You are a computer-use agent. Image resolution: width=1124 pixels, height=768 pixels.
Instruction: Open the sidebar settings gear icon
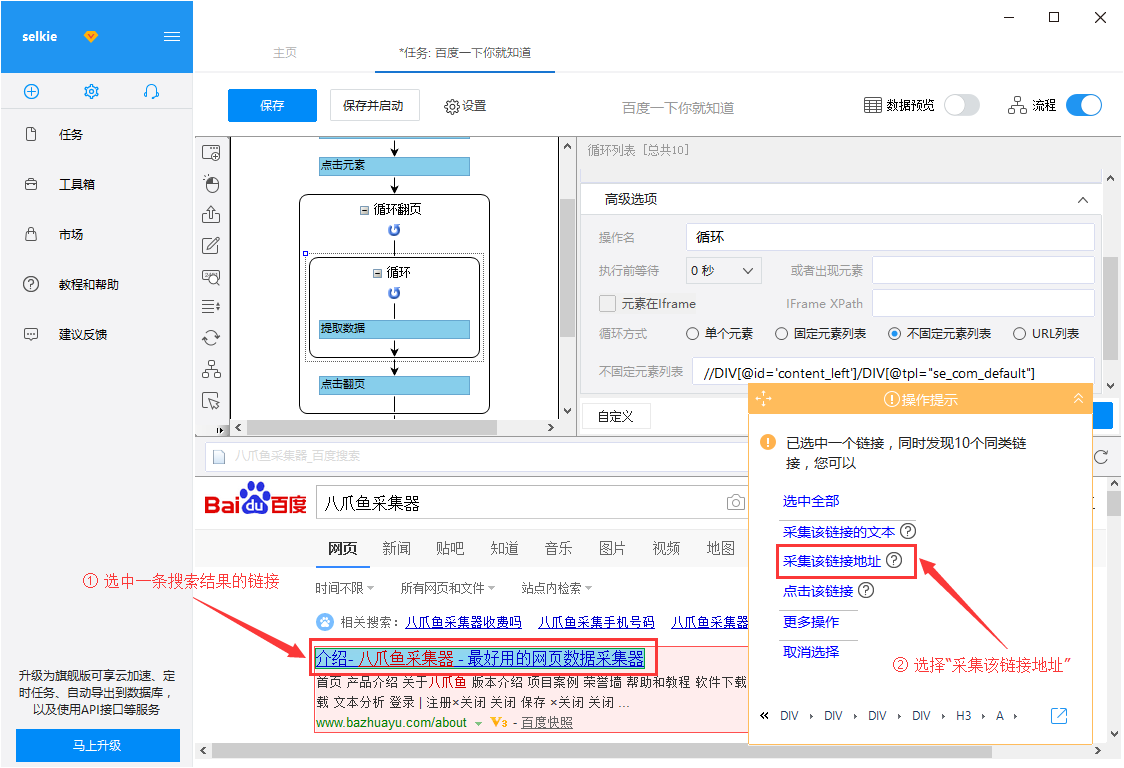[91, 92]
